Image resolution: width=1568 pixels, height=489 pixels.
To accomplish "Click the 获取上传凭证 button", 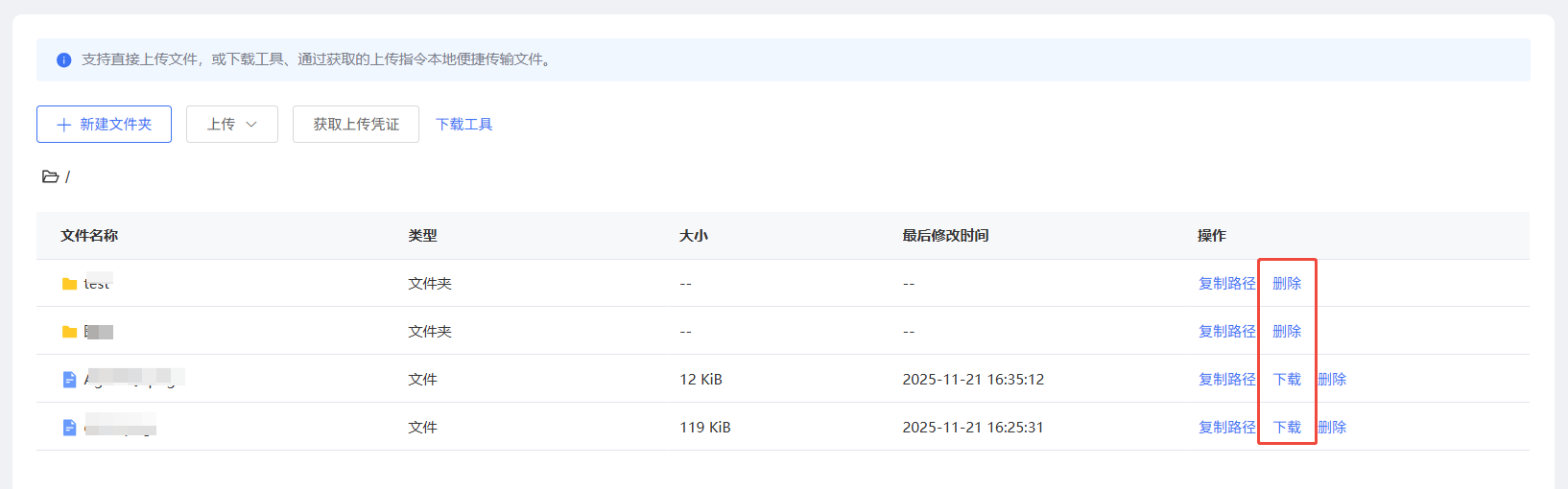I will [x=356, y=125].
